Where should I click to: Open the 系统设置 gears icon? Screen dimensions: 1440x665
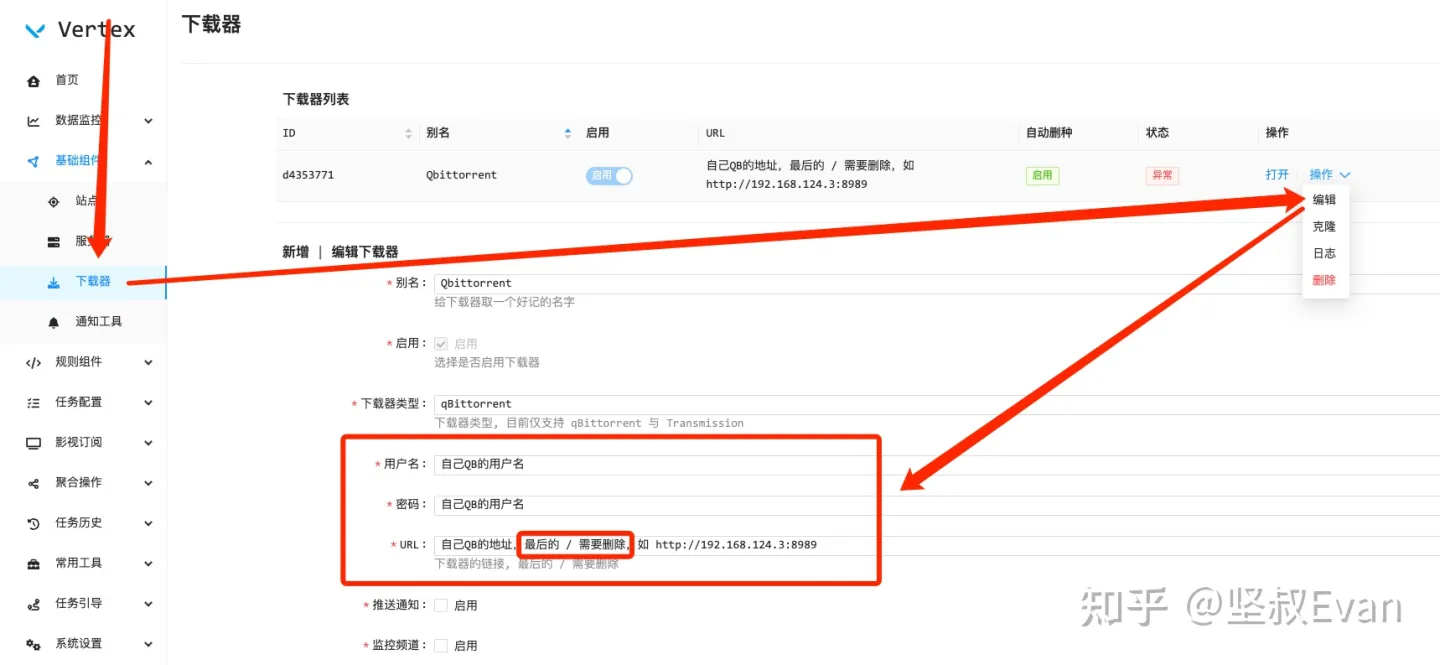click(x=34, y=644)
